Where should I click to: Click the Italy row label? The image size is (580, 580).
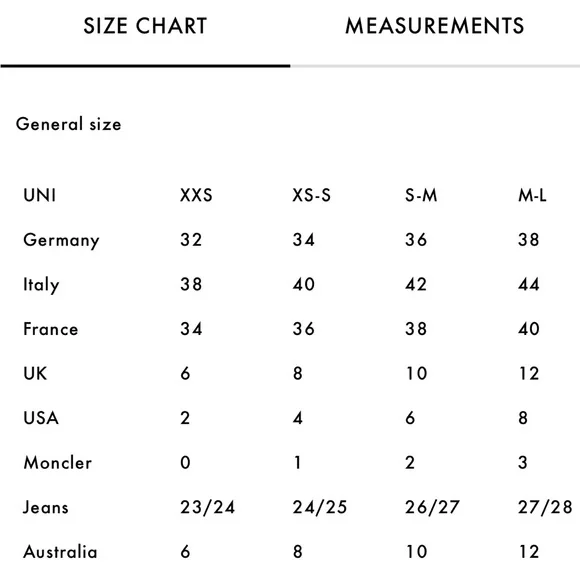(41, 285)
